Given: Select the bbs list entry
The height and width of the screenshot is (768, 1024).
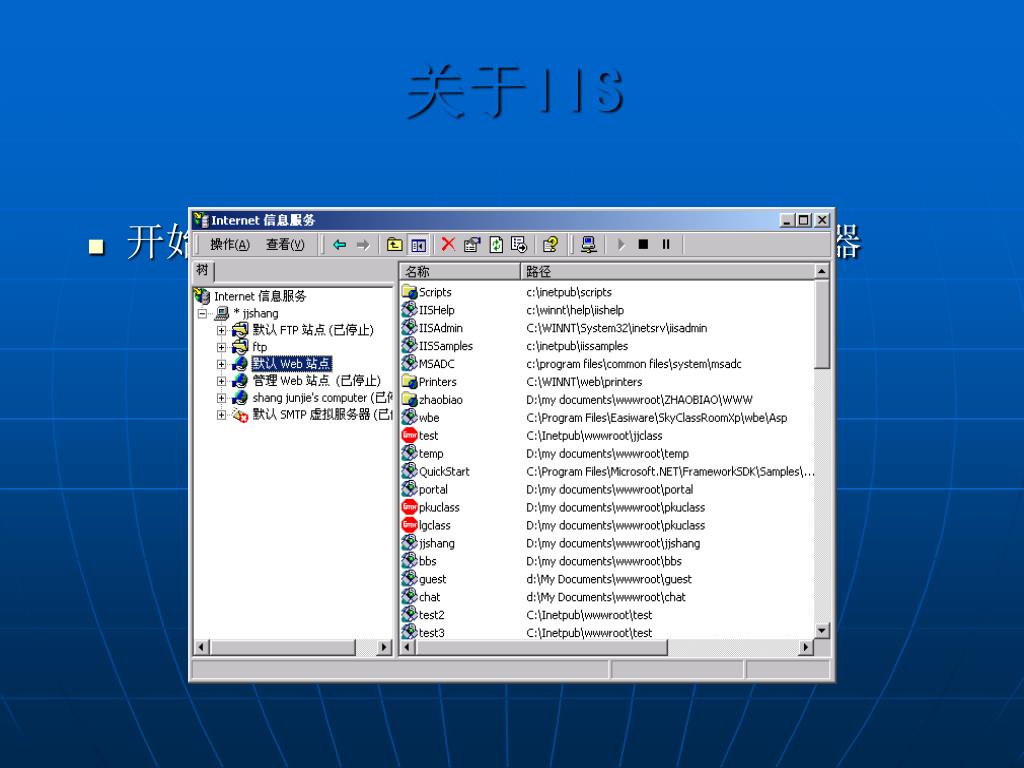Looking at the screenshot, I should pos(428,561).
